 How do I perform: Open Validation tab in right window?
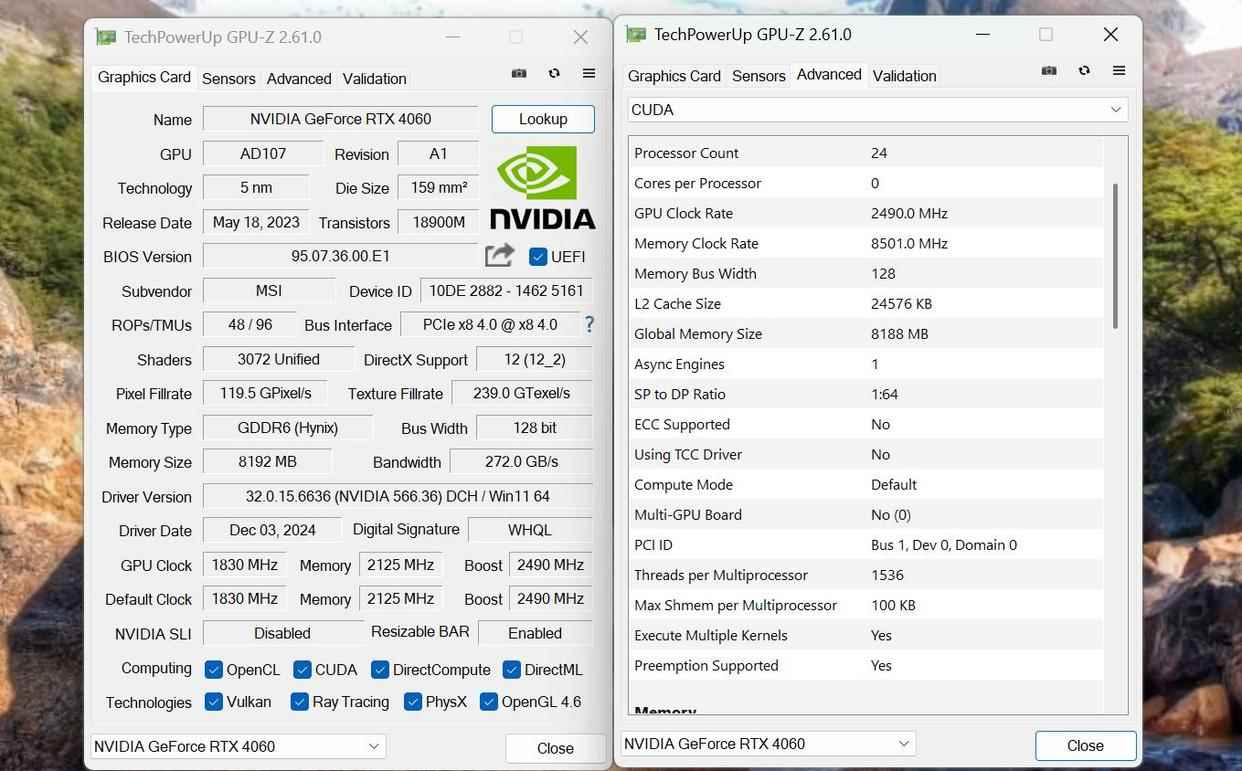point(904,75)
